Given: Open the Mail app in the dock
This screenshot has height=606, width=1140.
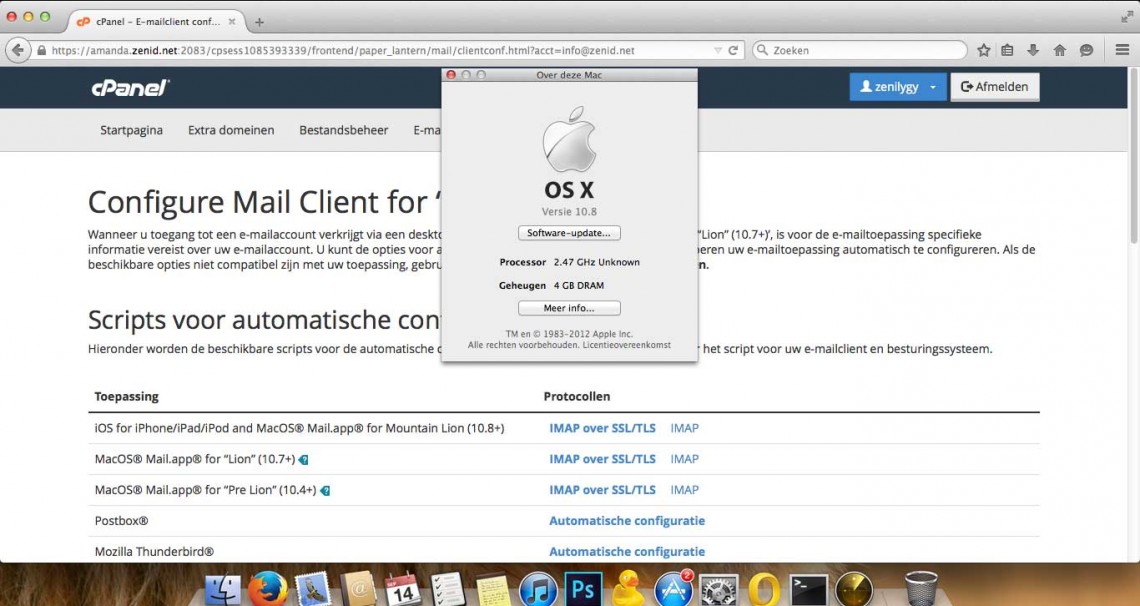Looking at the screenshot, I should pyautogui.click(x=313, y=589).
